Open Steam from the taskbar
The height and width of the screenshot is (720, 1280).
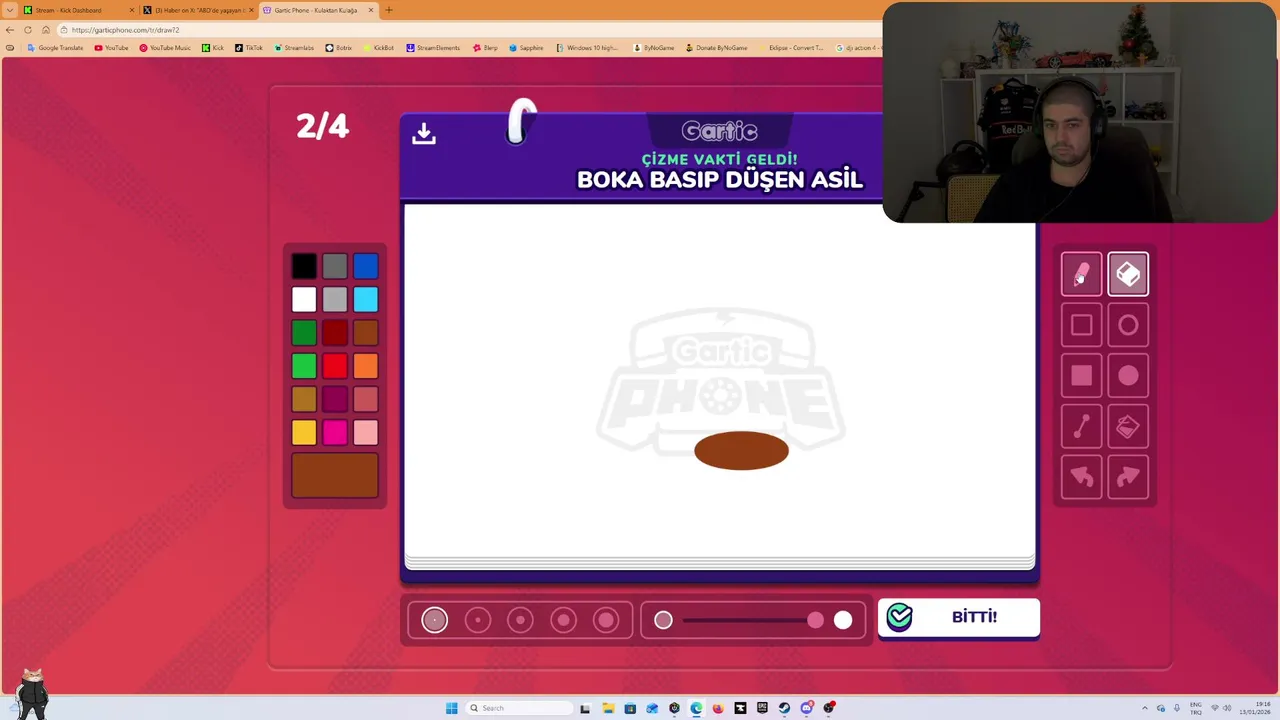784,708
